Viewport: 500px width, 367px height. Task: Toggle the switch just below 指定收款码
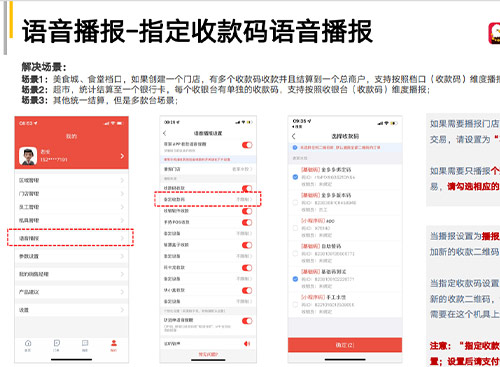click(247, 211)
